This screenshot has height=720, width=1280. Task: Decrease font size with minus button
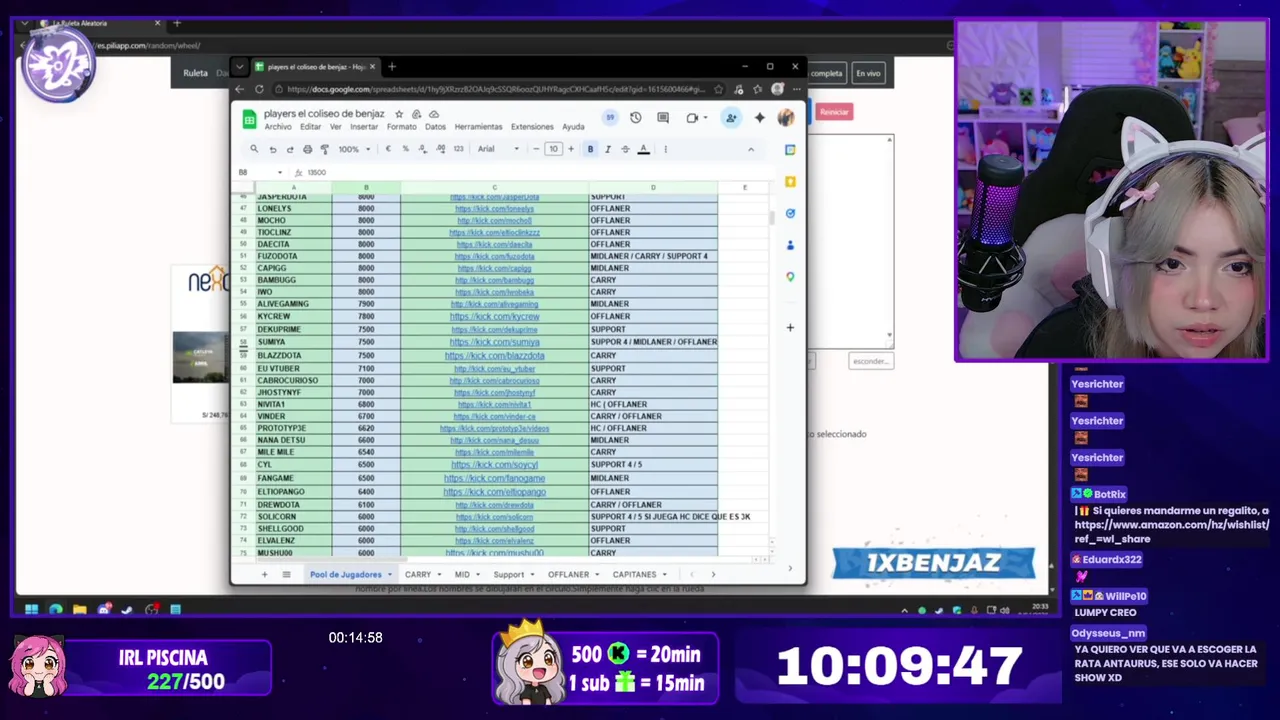536,149
